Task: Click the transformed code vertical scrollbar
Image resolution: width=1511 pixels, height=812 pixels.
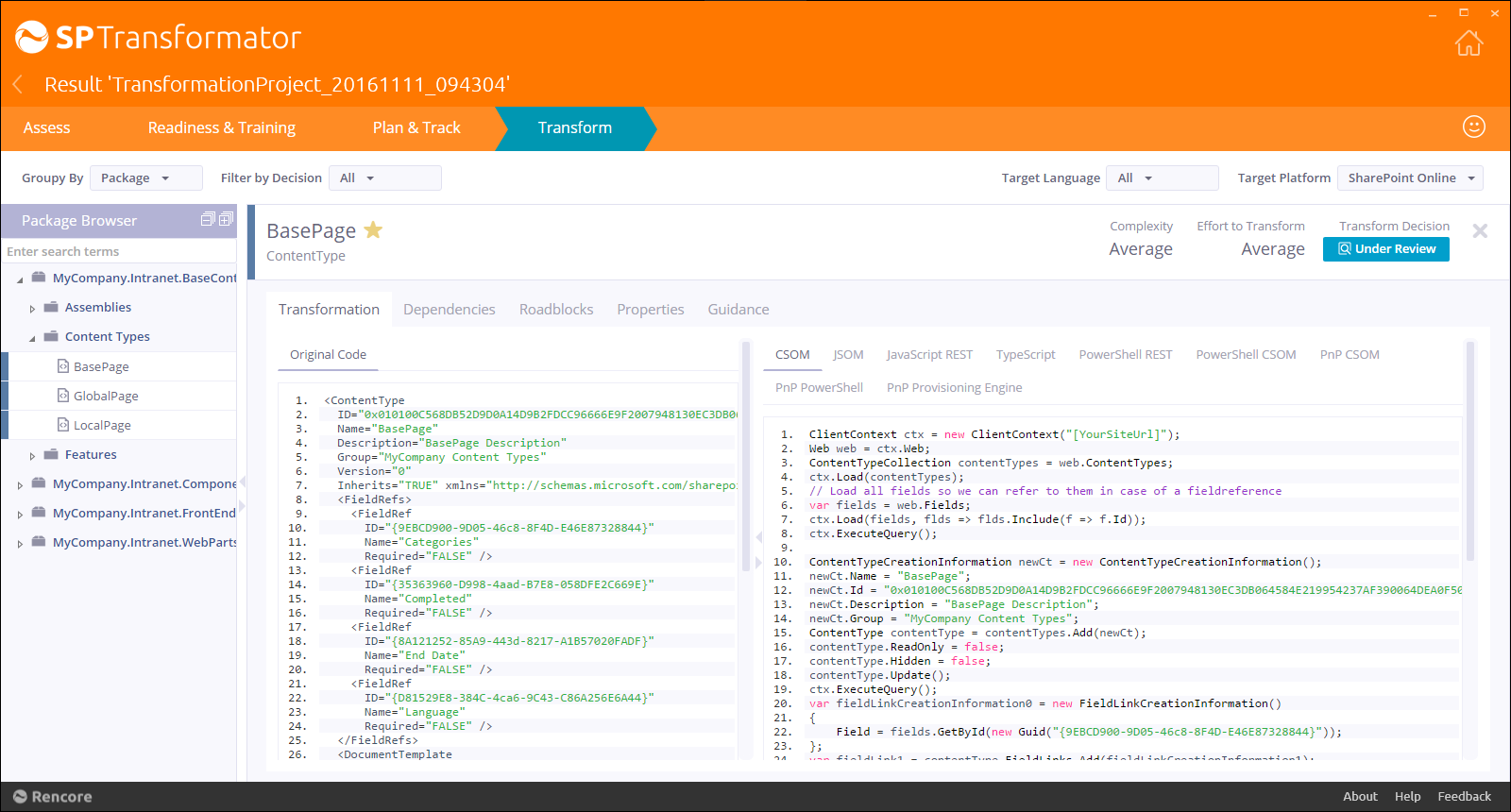Action: 1469,451
